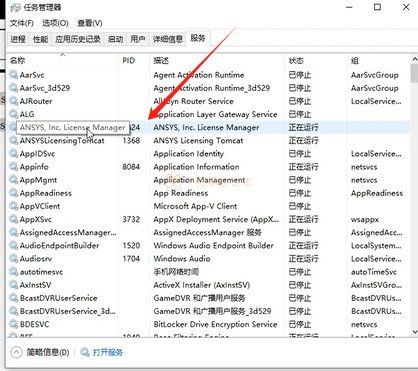The width and height of the screenshot is (418, 371).
Task: Click the AppReadiness group cell
Action: (377, 193)
